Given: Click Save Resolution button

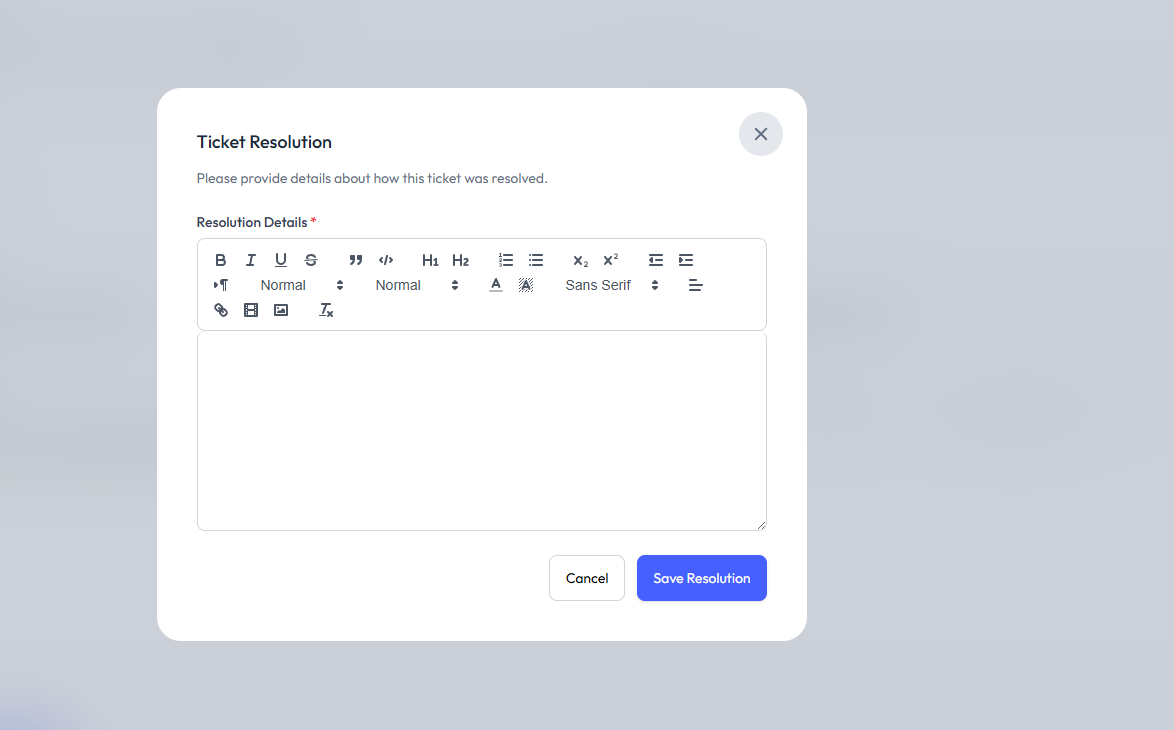Looking at the screenshot, I should 702,578.
